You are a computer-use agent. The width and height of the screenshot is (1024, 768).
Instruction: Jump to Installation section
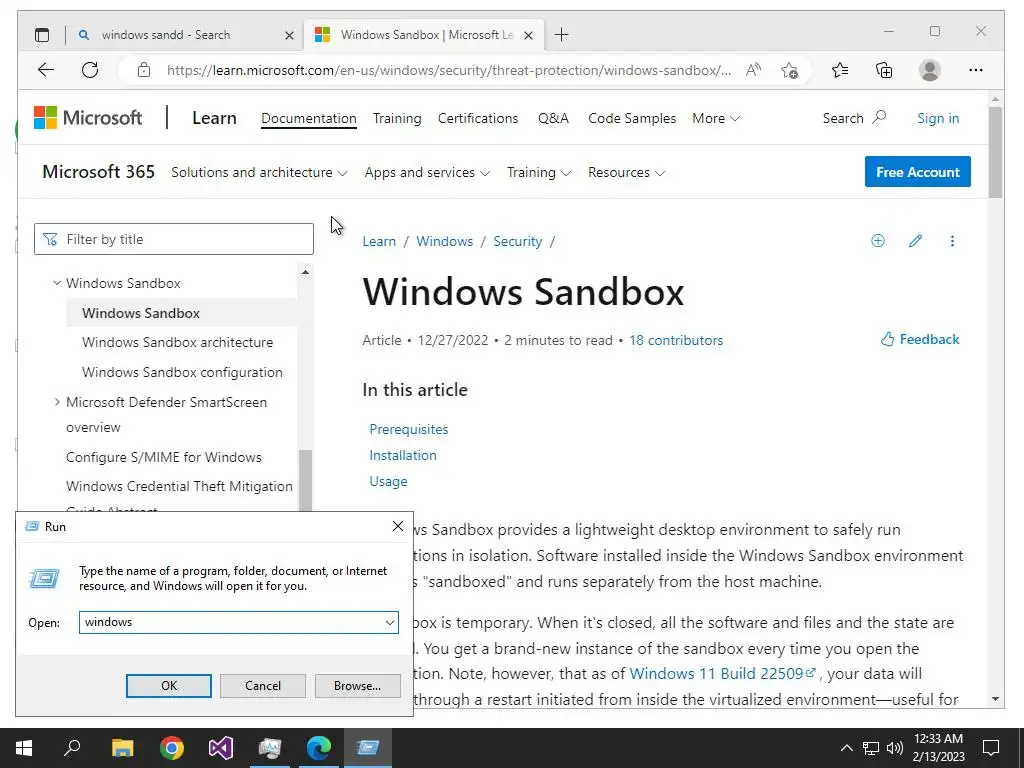(x=403, y=455)
